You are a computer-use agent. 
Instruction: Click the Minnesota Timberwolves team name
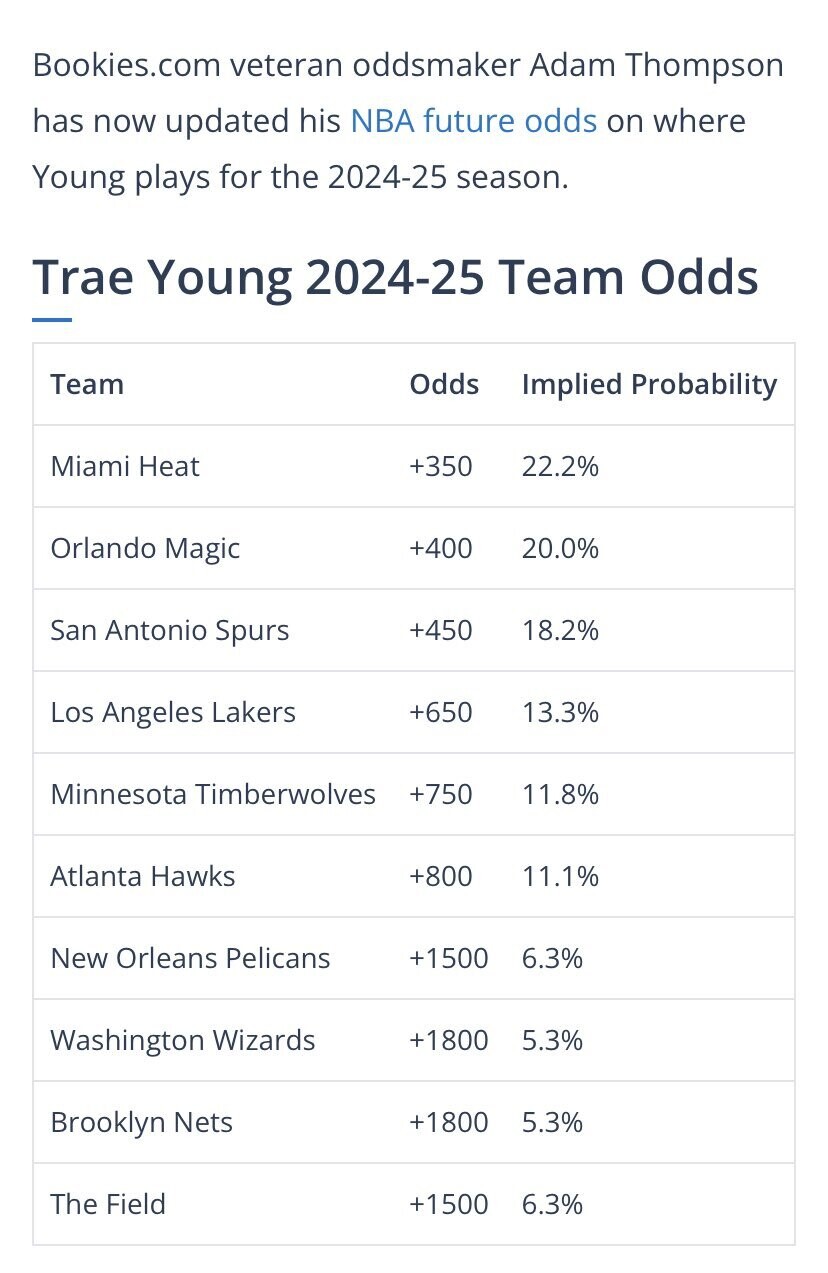click(x=213, y=795)
